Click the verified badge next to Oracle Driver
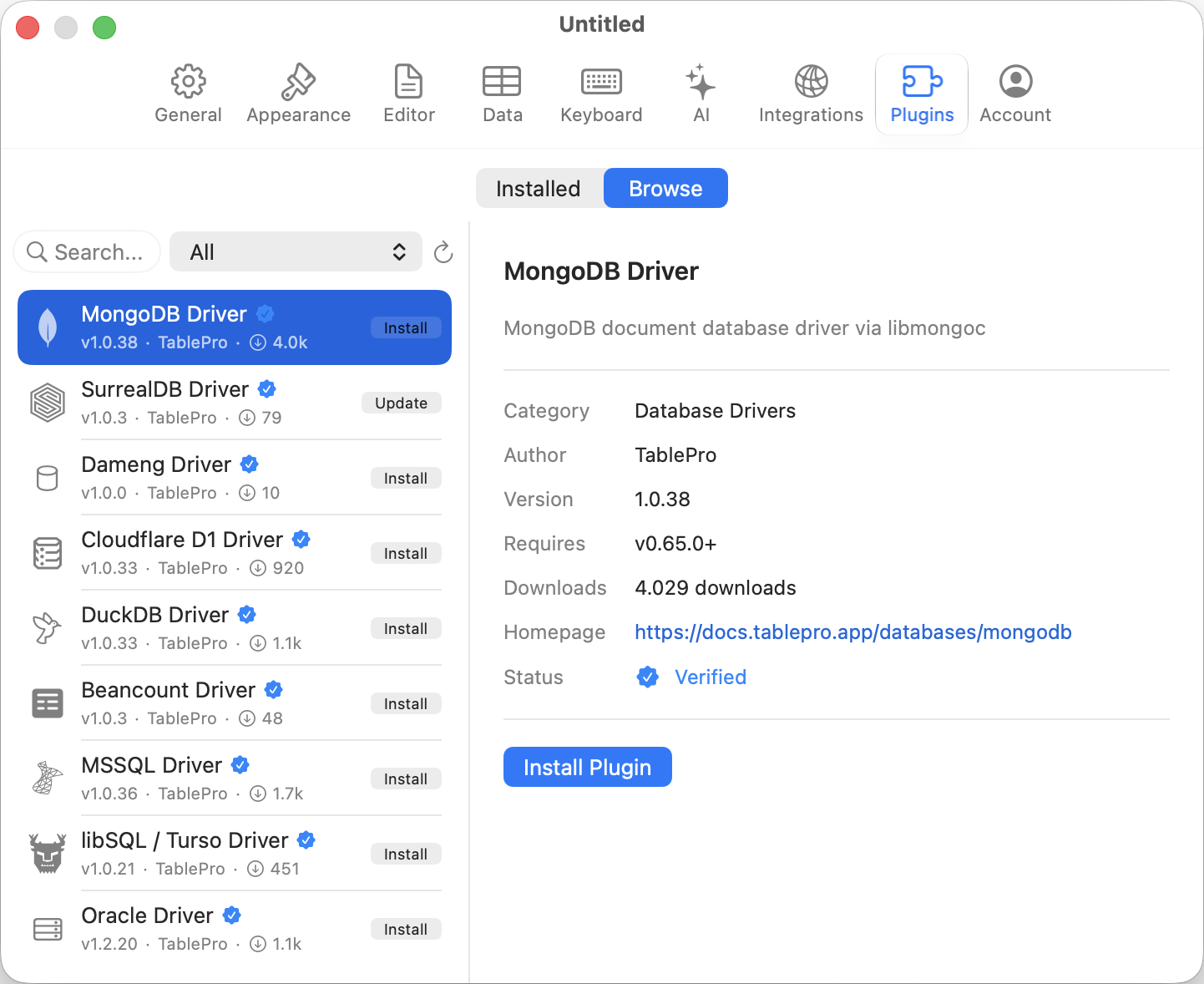The width and height of the screenshot is (1204, 984). pyautogui.click(x=232, y=916)
